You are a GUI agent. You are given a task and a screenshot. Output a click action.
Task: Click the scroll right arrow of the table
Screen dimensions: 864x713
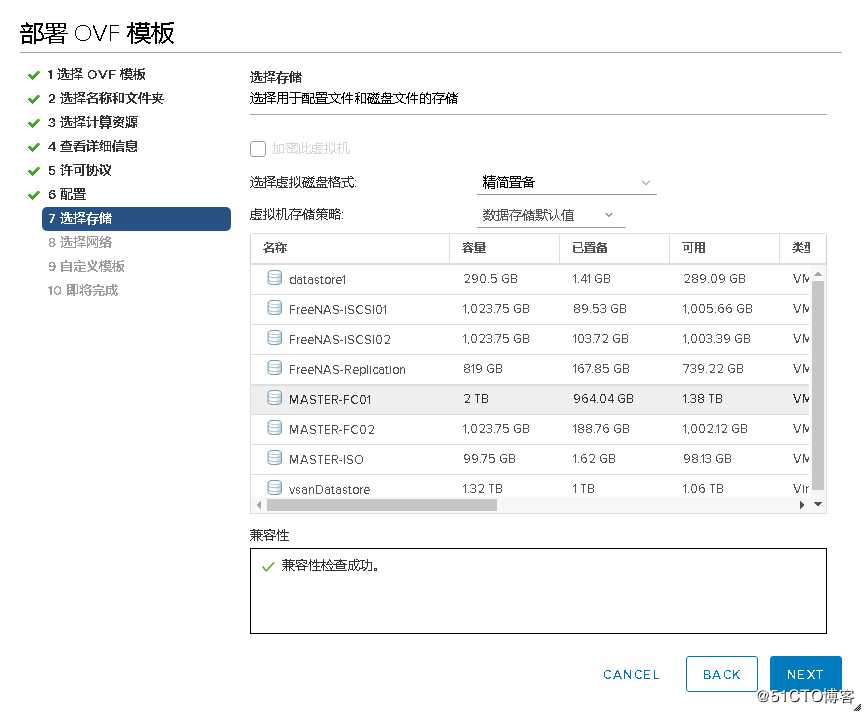tap(802, 505)
